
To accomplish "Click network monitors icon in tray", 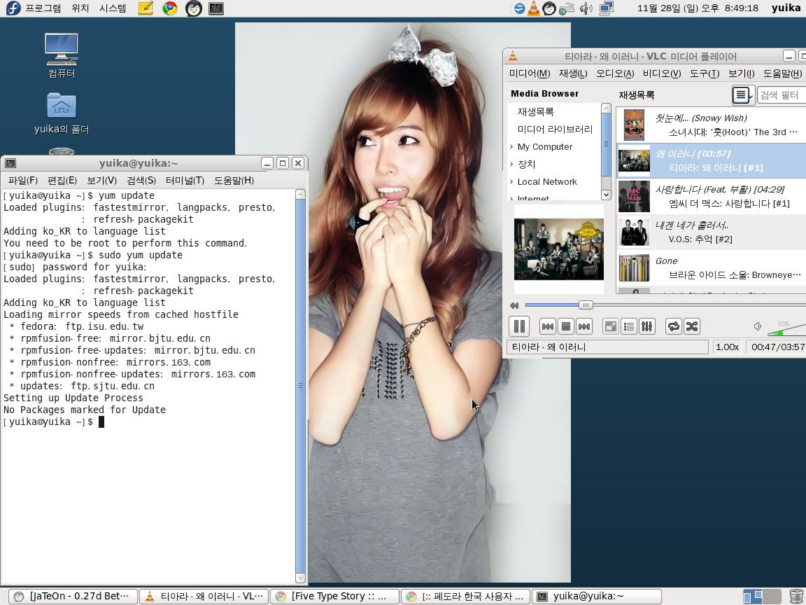I will click(x=607, y=8).
